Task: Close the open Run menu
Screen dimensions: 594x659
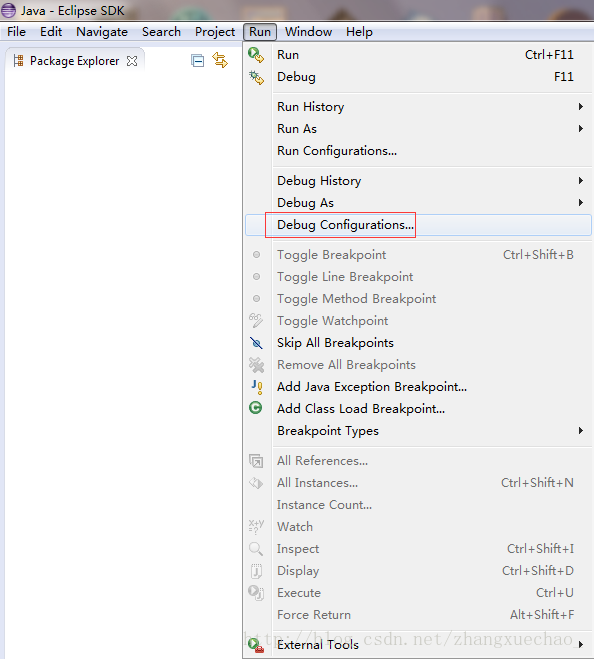Action: click(x=260, y=32)
